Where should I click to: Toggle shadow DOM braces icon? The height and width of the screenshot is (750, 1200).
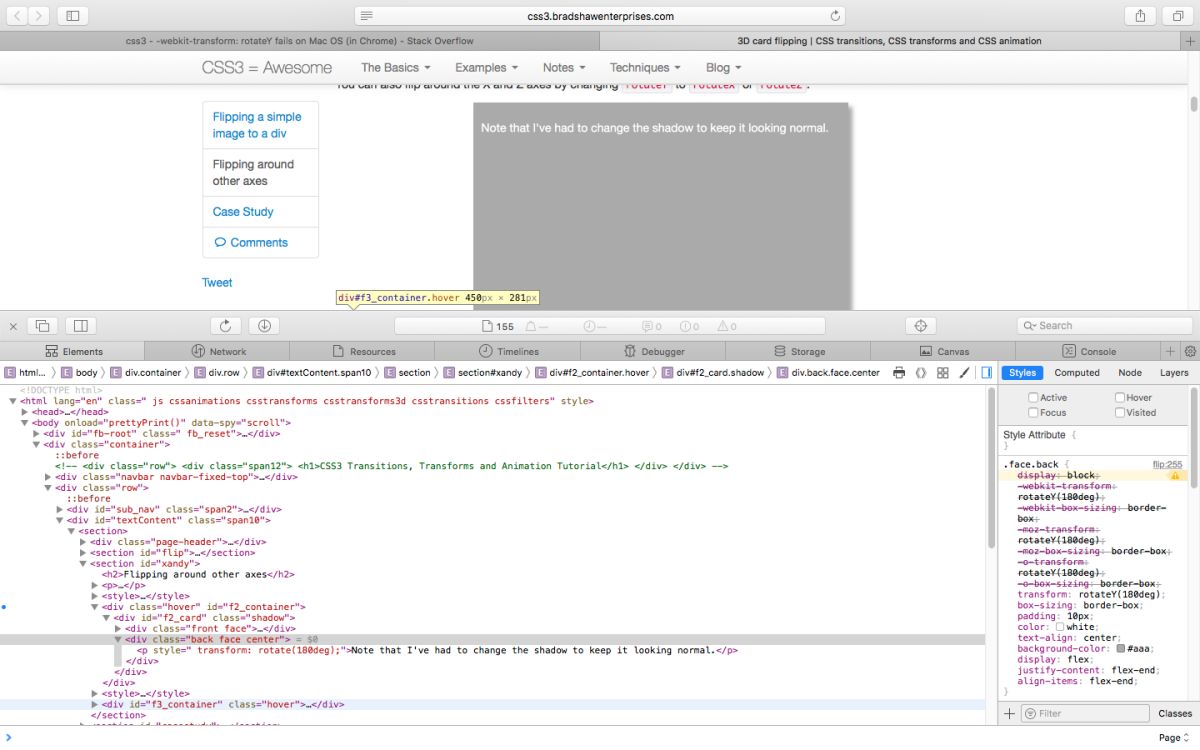[920, 373]
